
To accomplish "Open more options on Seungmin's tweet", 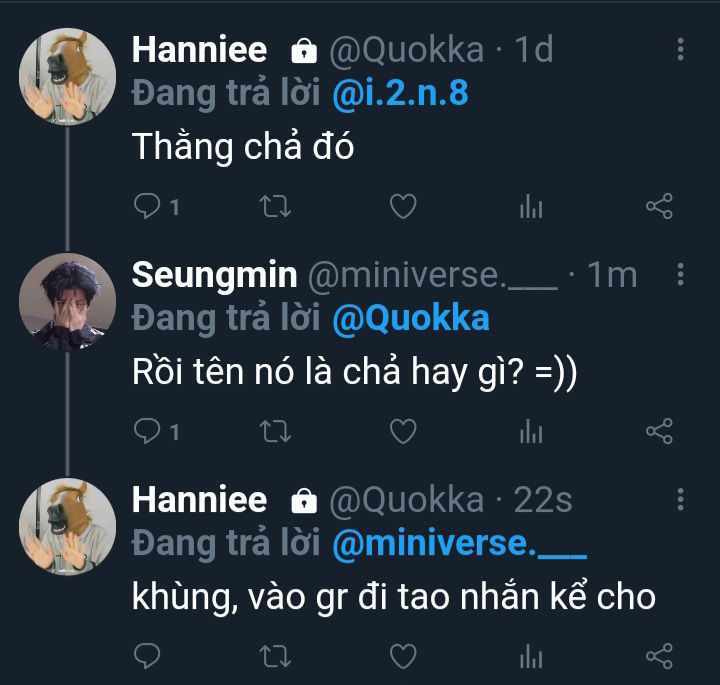I will (681, 275).
